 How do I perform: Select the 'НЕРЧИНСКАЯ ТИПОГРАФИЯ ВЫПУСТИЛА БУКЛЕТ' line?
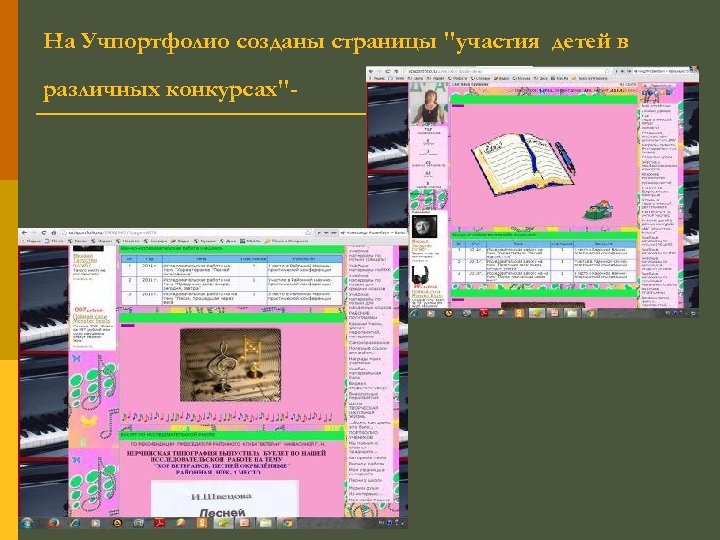[226, 453]
